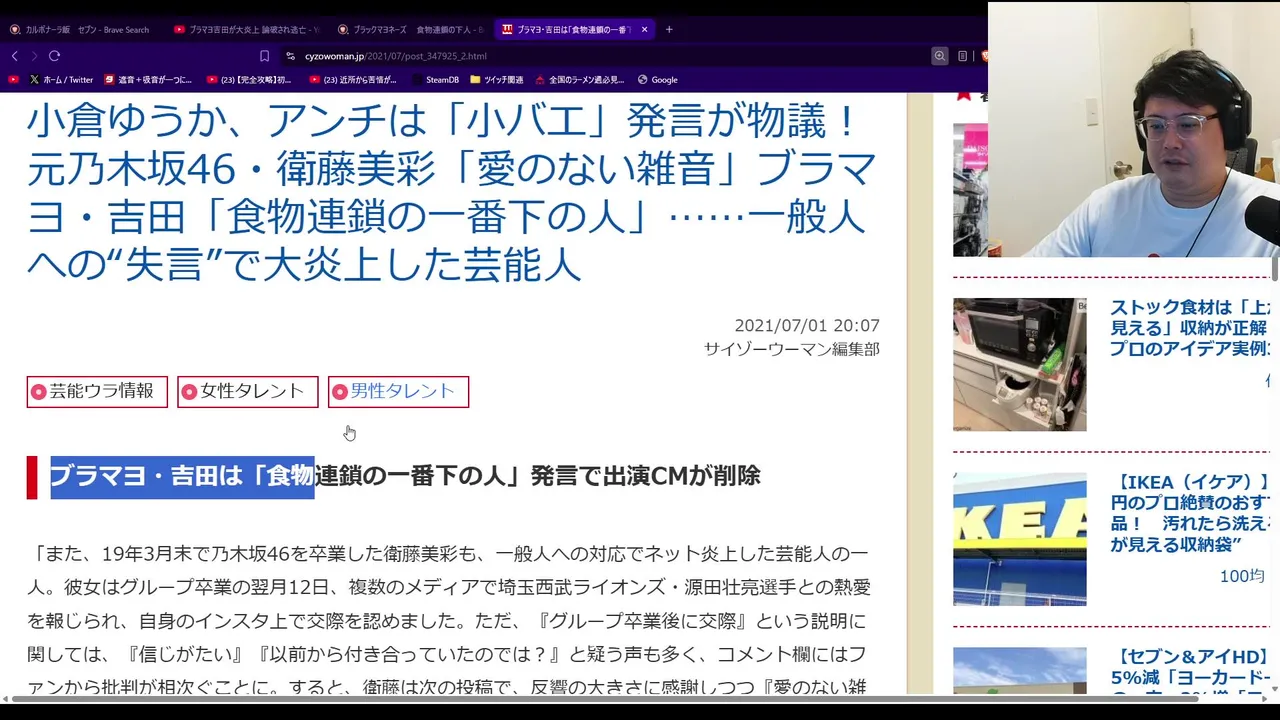Switch to the Brave Search カルボナーラ tab
The width and height of the screenshot is (1280, 720).
pyautogui.click(x=82, y=29)
